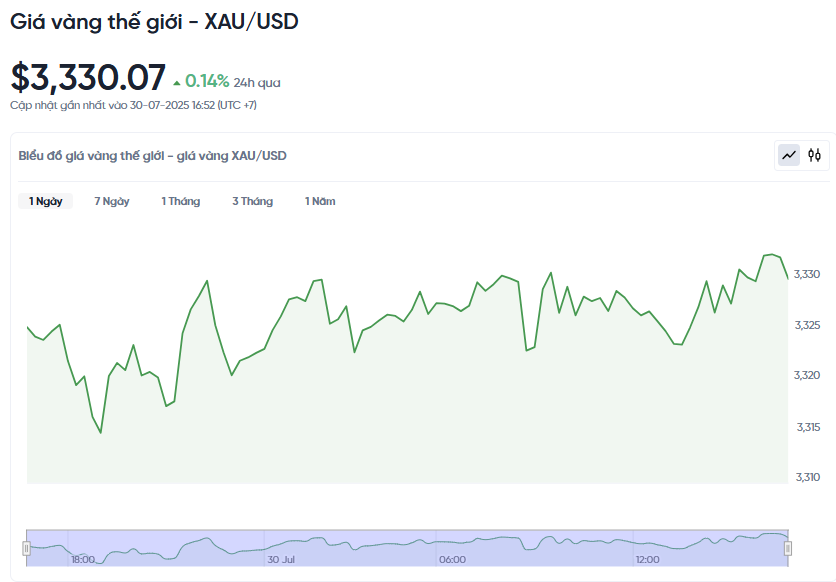Click the 12:00 marker in navigator

pos(647,560)
